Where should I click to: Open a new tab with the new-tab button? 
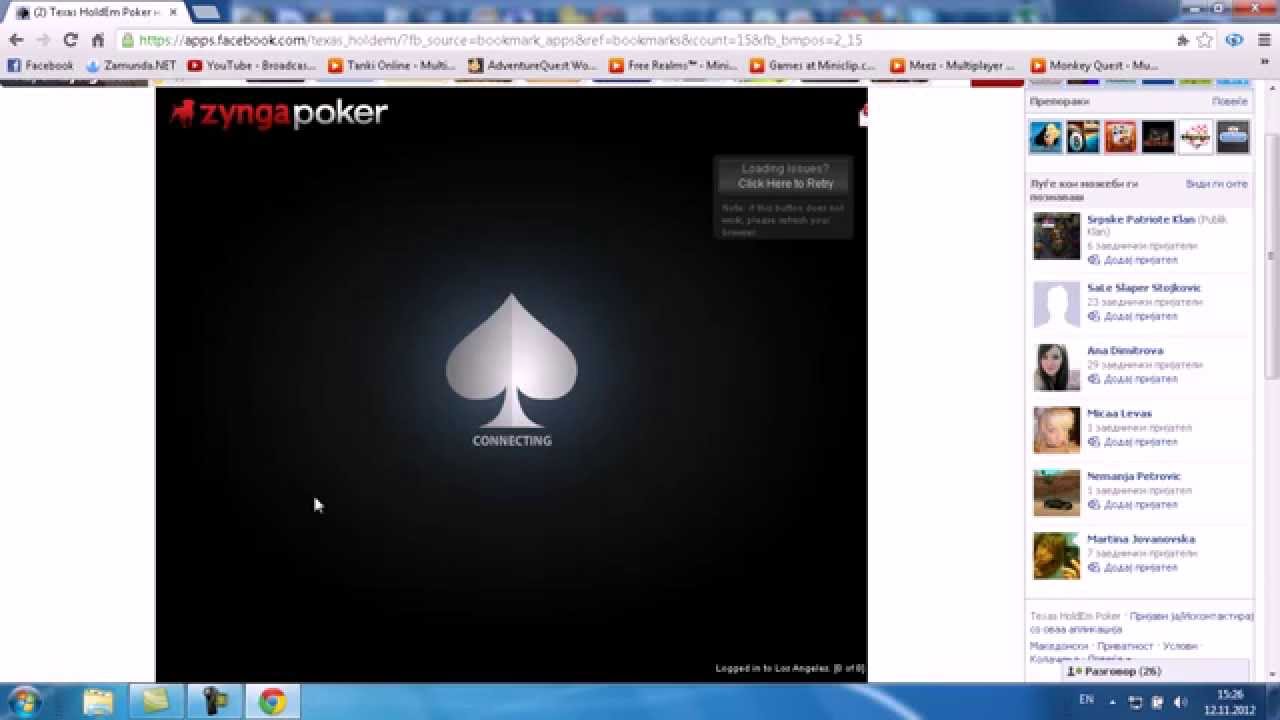click(x=205, y=12)
